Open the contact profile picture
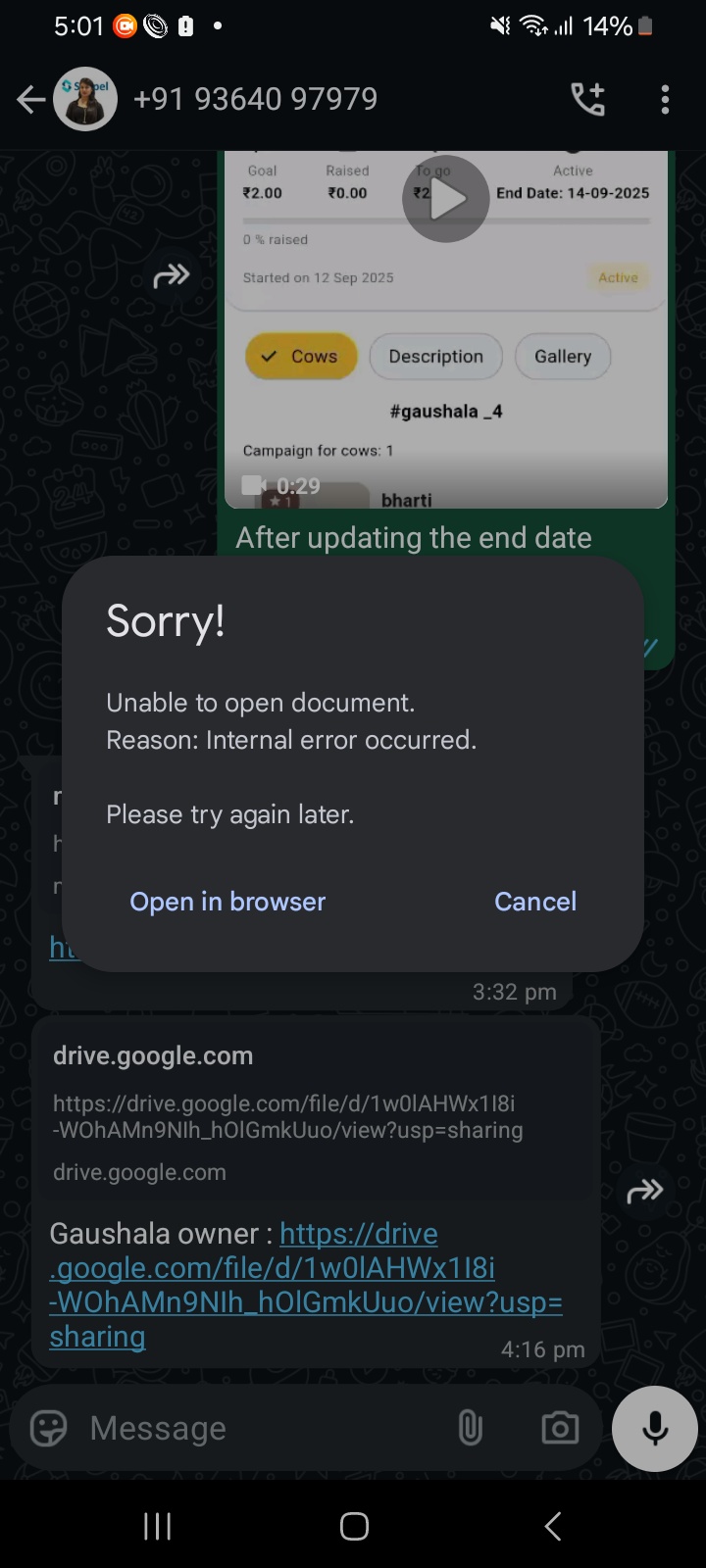The width and height of the screenshot is (706, 1568). [x=85, y=99]
